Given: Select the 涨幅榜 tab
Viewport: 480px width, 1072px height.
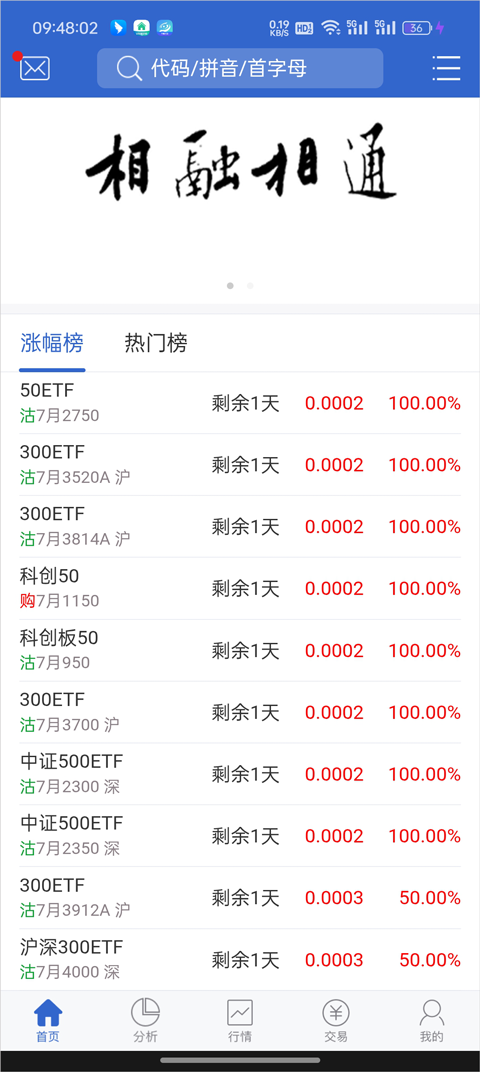Looking at the screenshot, I should click(x=52, y=343).
